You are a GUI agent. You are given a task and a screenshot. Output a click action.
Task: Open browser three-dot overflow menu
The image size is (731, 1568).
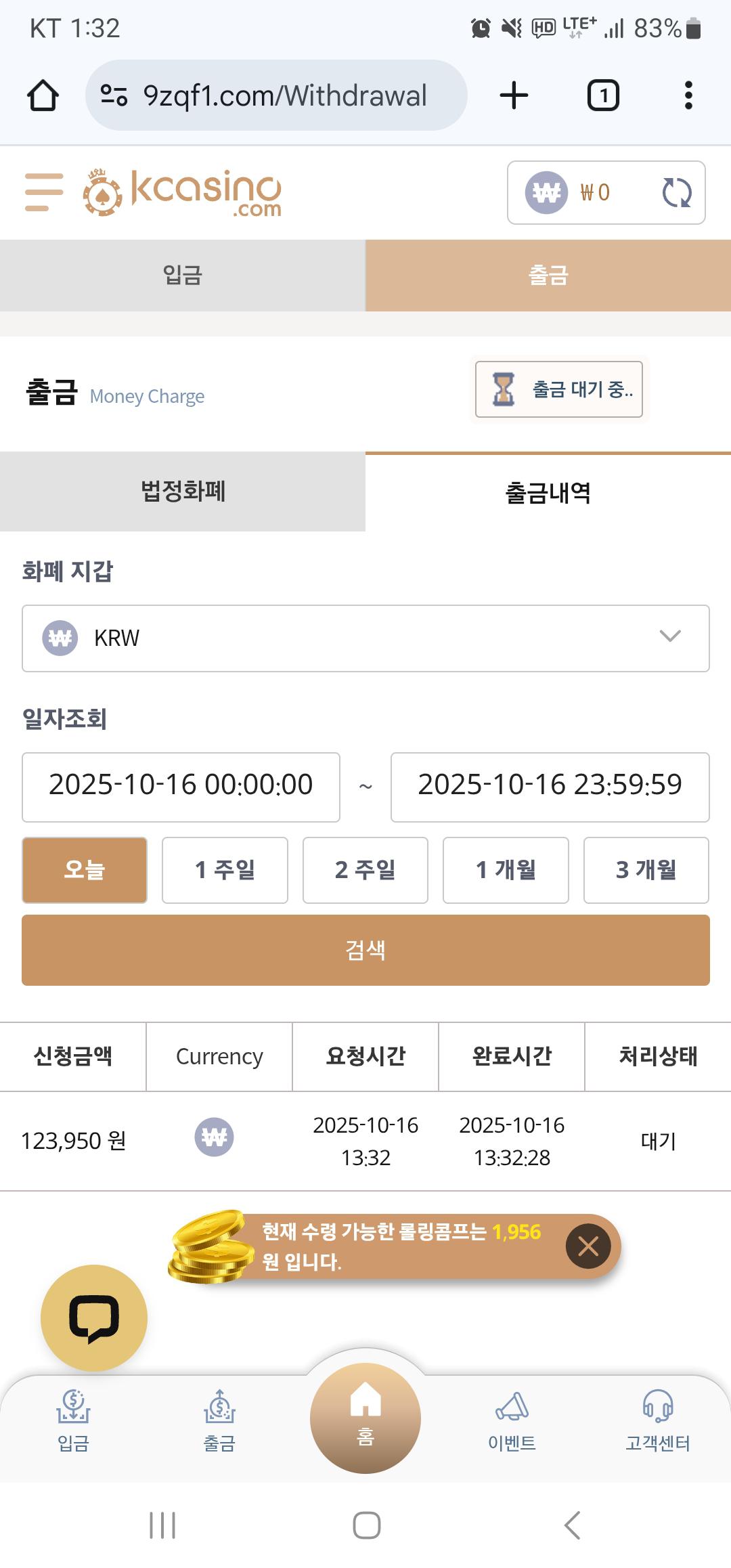(x=688, y=95)
